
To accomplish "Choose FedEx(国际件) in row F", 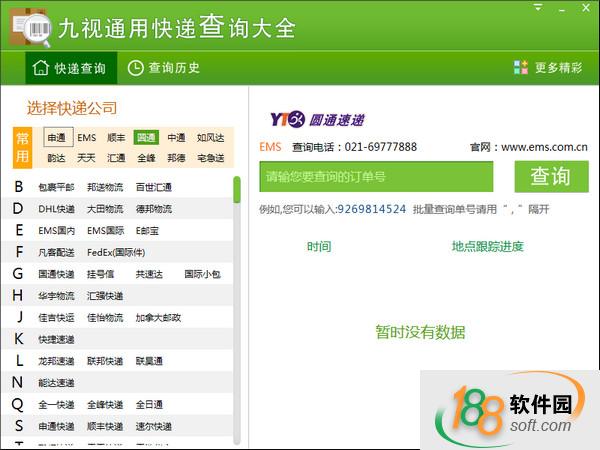I will pyautogui.click(x=116, y=253).
